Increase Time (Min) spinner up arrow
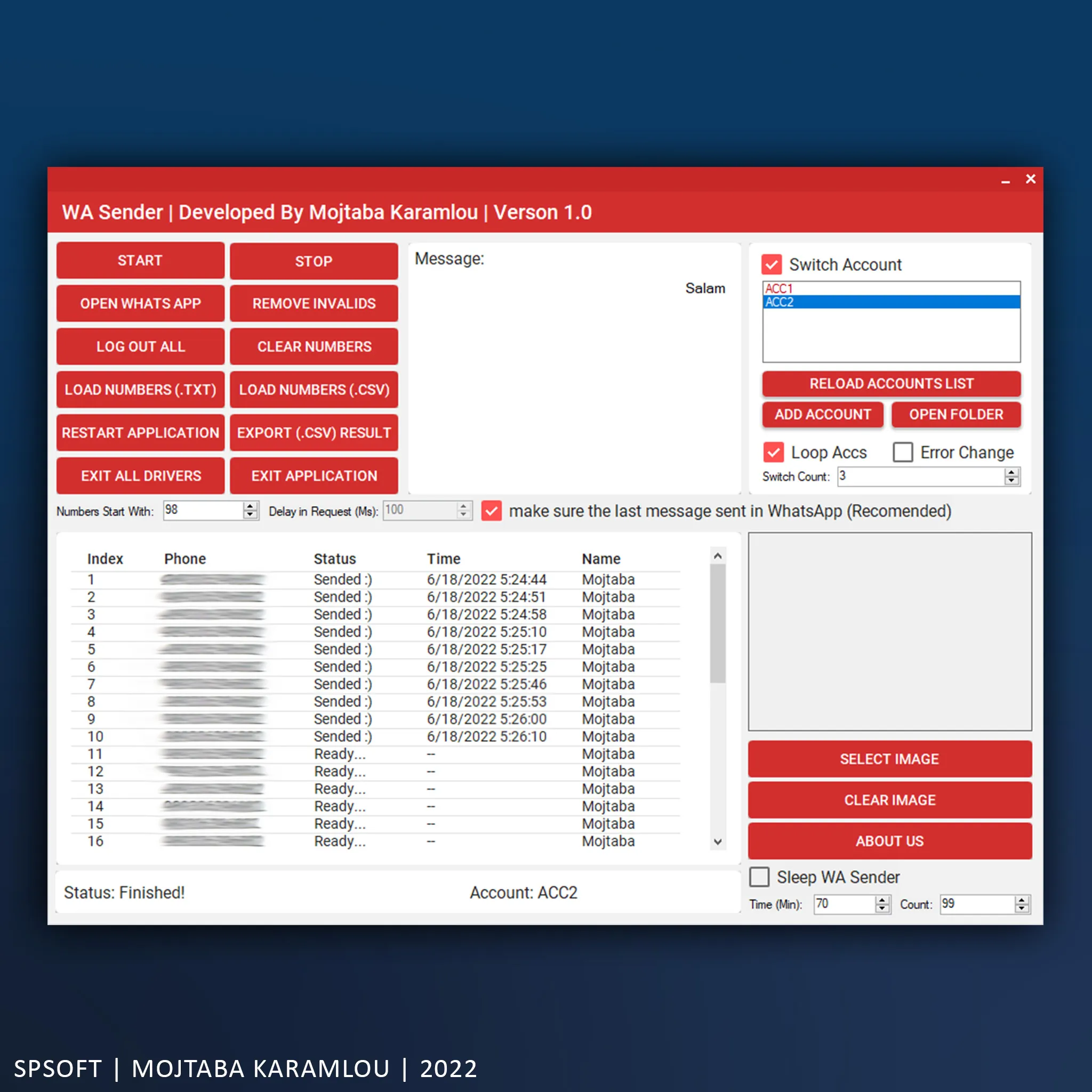The width and height of the screenshot is (1092, 1092). (882, 901)
